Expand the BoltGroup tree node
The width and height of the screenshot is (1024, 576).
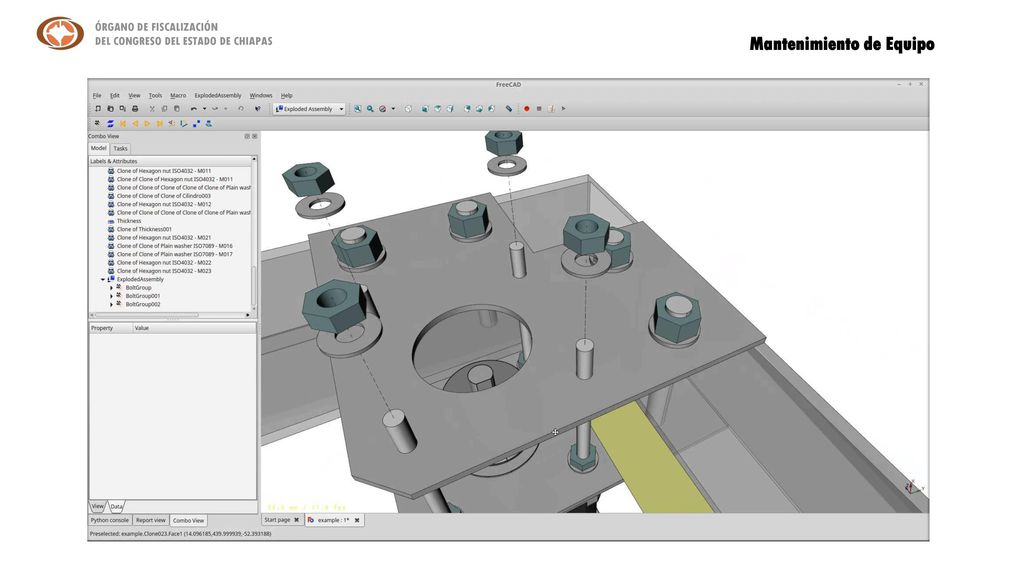111,288
